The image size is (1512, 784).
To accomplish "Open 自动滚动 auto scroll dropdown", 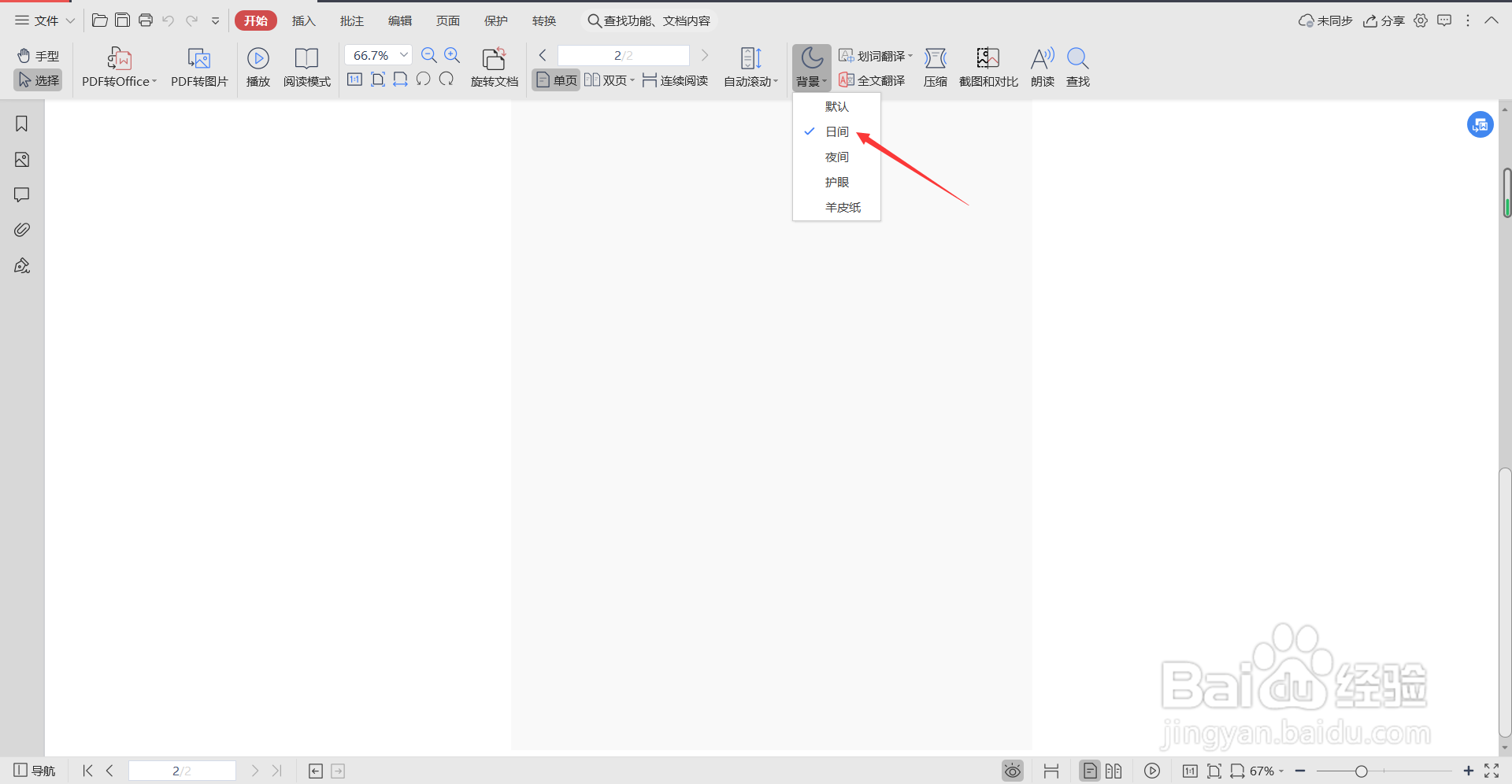I will (750, 67).
